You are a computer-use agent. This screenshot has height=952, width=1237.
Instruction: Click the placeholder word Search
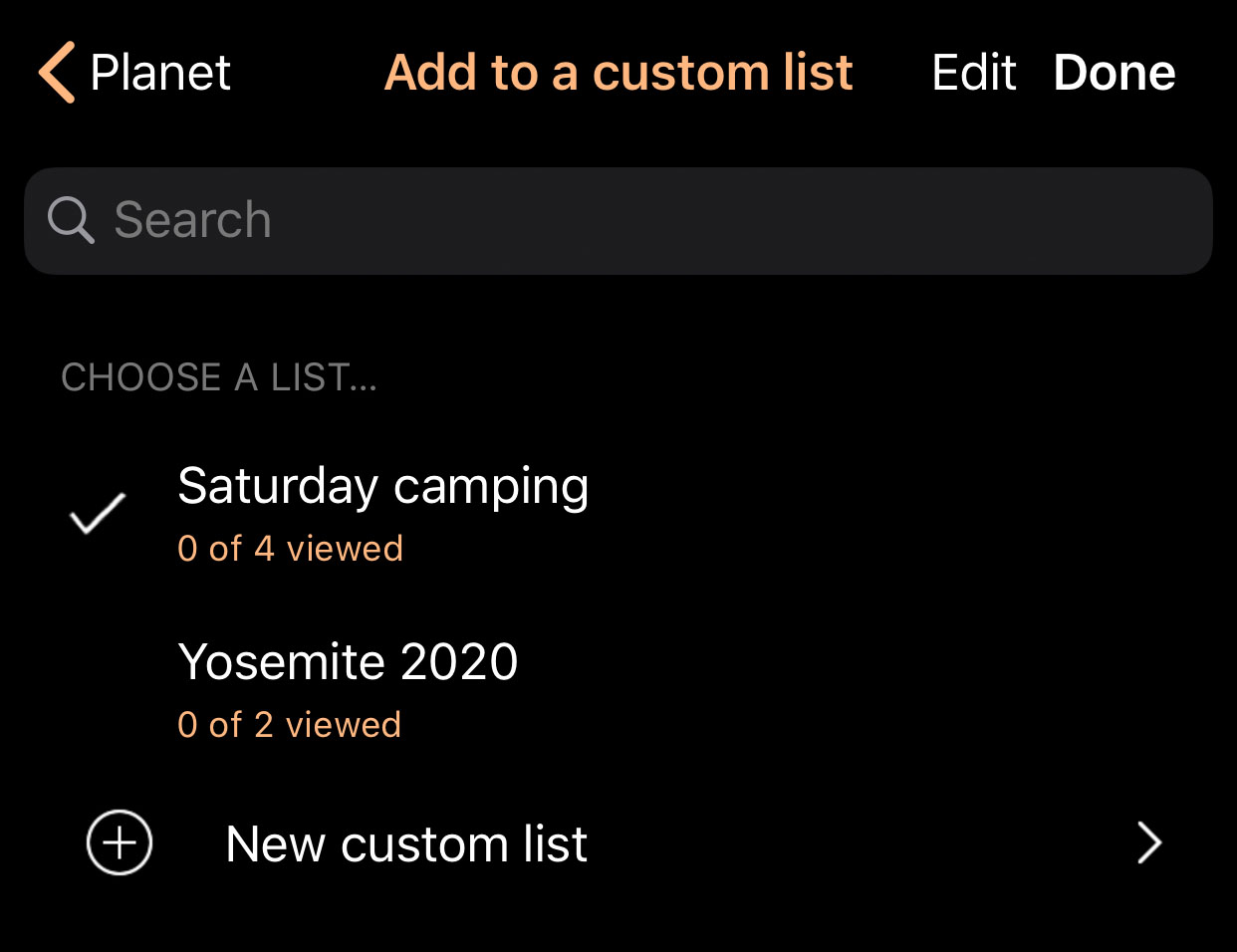click(192, 220)
